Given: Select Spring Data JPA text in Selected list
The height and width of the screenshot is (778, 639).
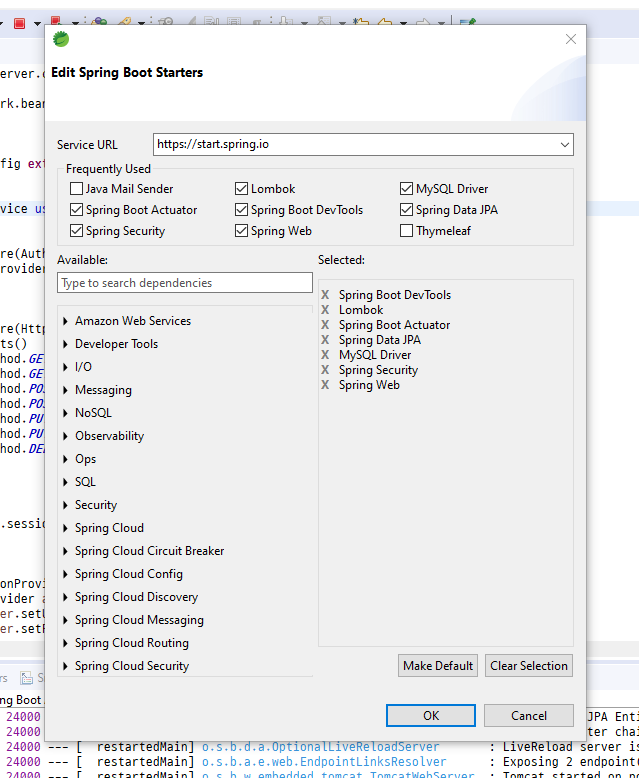Looking at the screenshot, I should pyautogui.click(x=380, y=340).
